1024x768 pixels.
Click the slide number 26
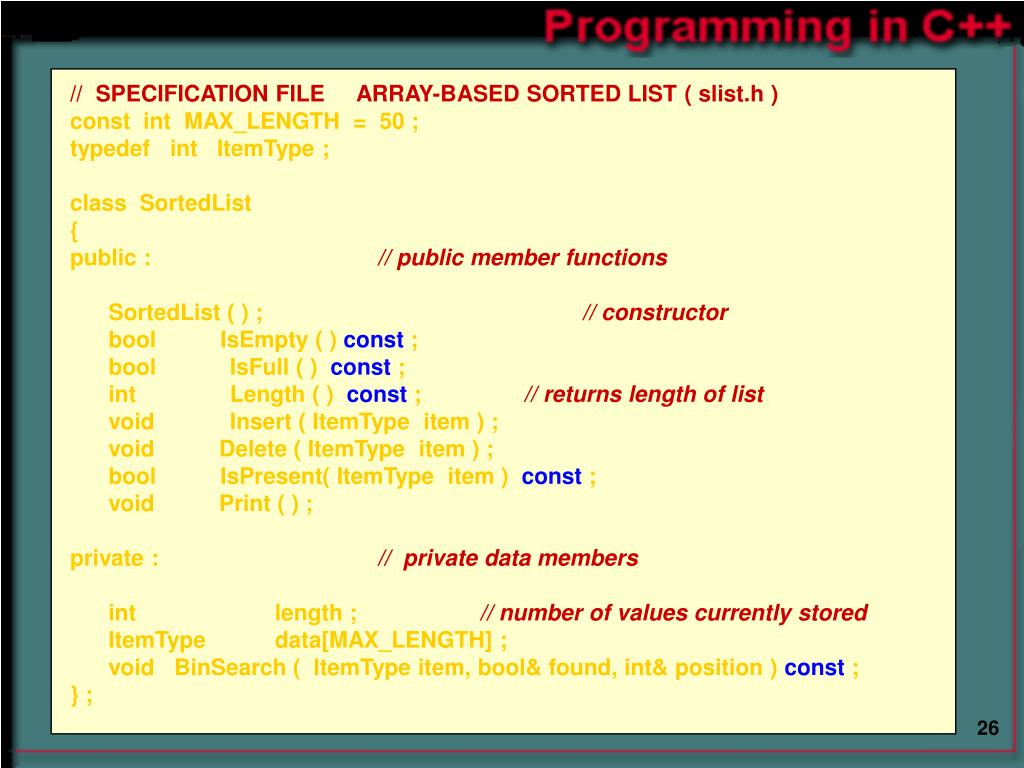tap(987, 728)
